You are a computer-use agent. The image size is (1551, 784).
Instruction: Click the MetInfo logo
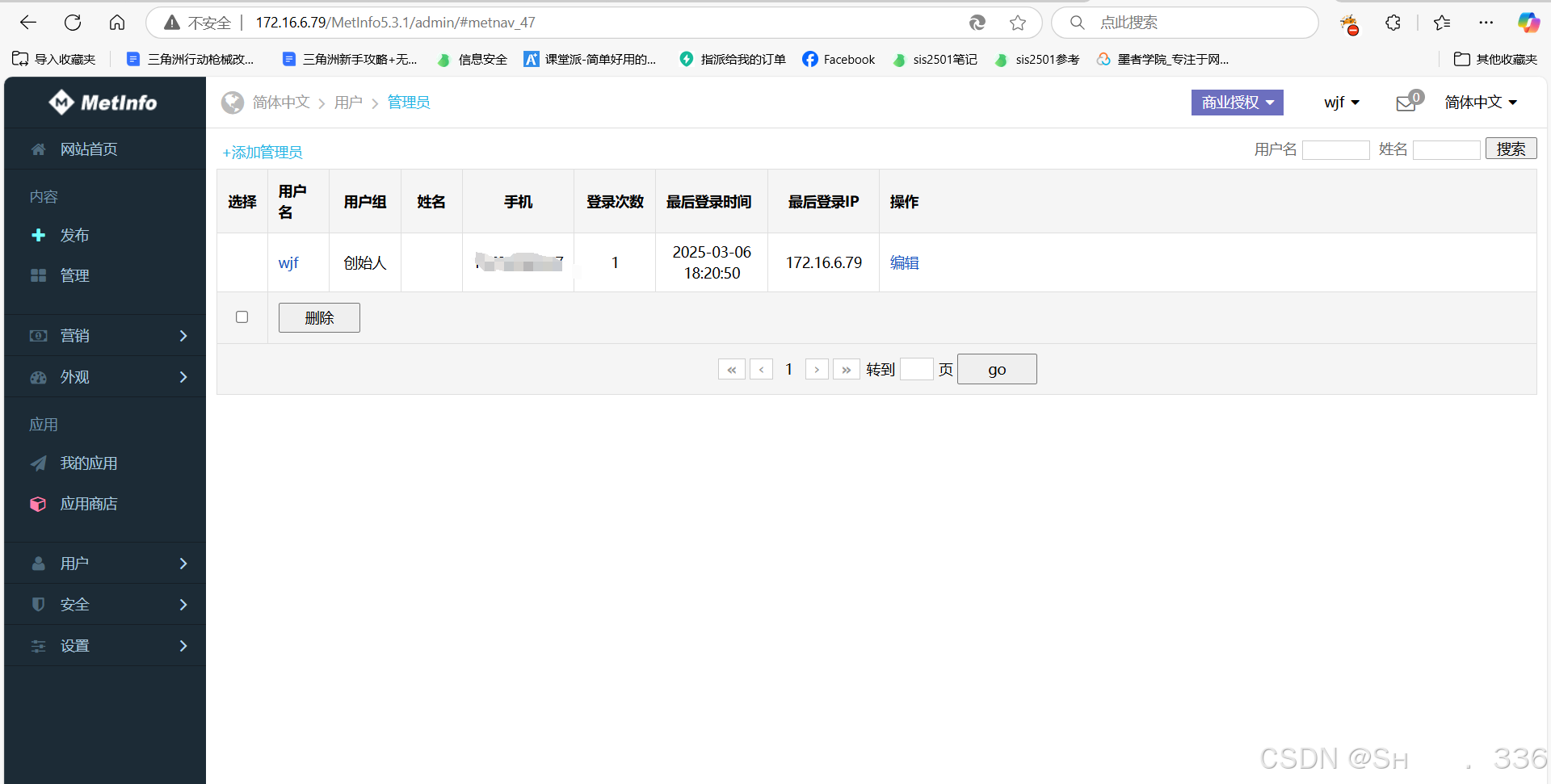[103, 103]
